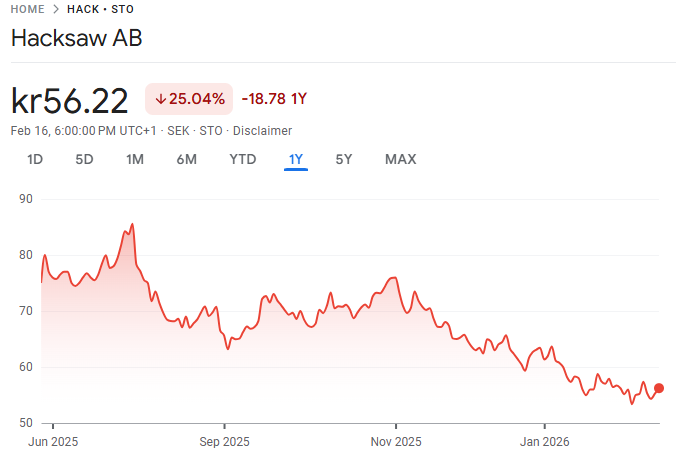Click the breadcrumb chevron arrow icon

pyautogui.click(x=56, y=9)
